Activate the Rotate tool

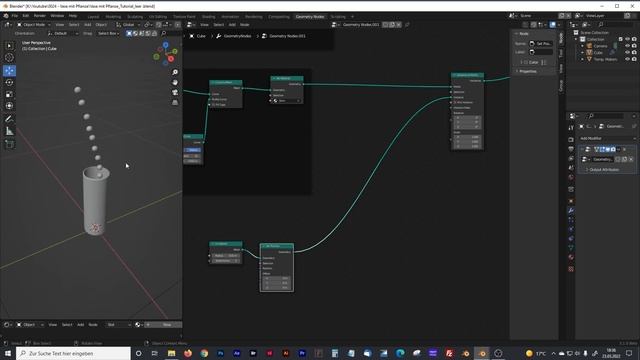coord(9,82)
